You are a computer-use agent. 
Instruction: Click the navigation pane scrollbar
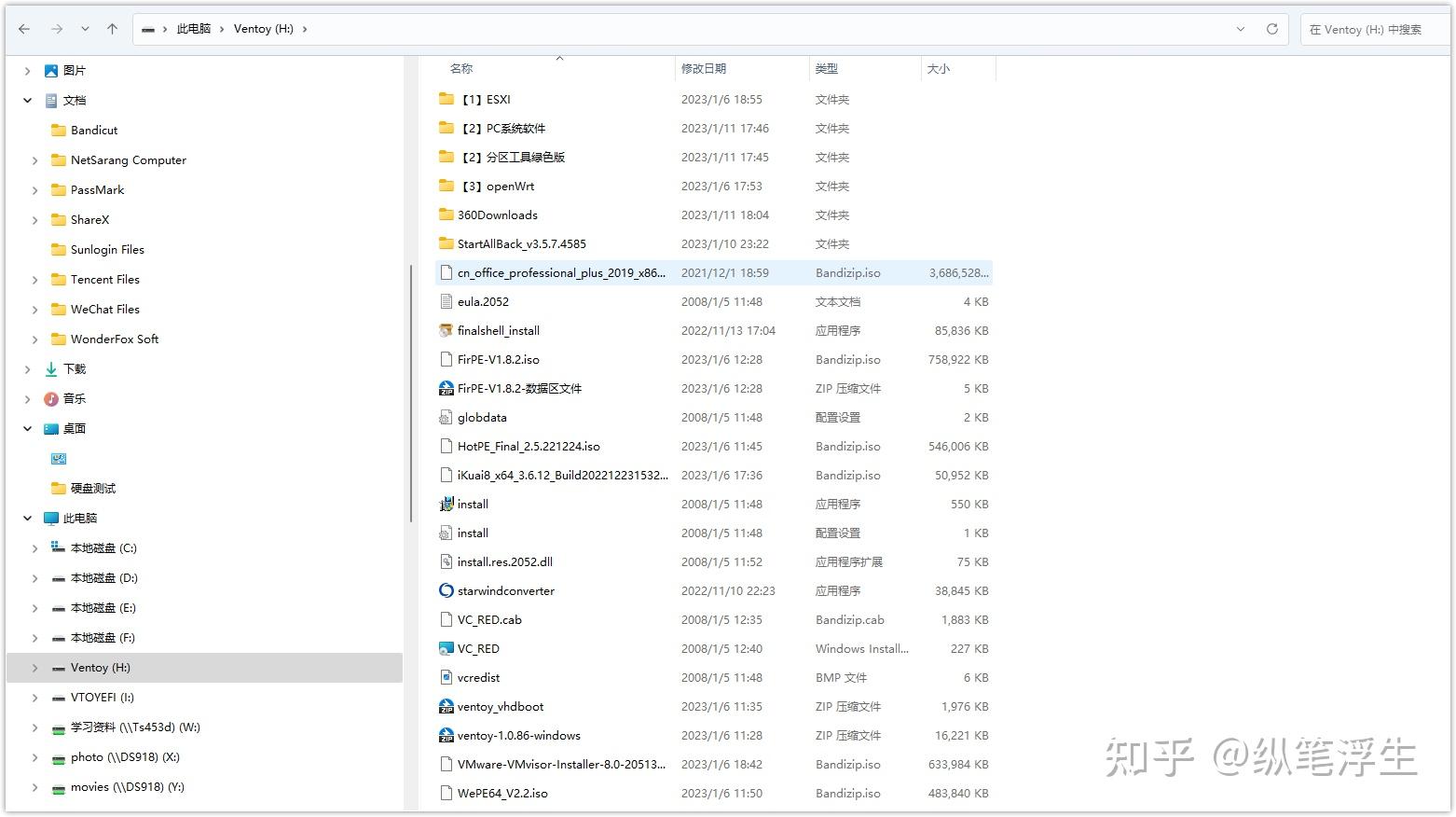[411, 394]
